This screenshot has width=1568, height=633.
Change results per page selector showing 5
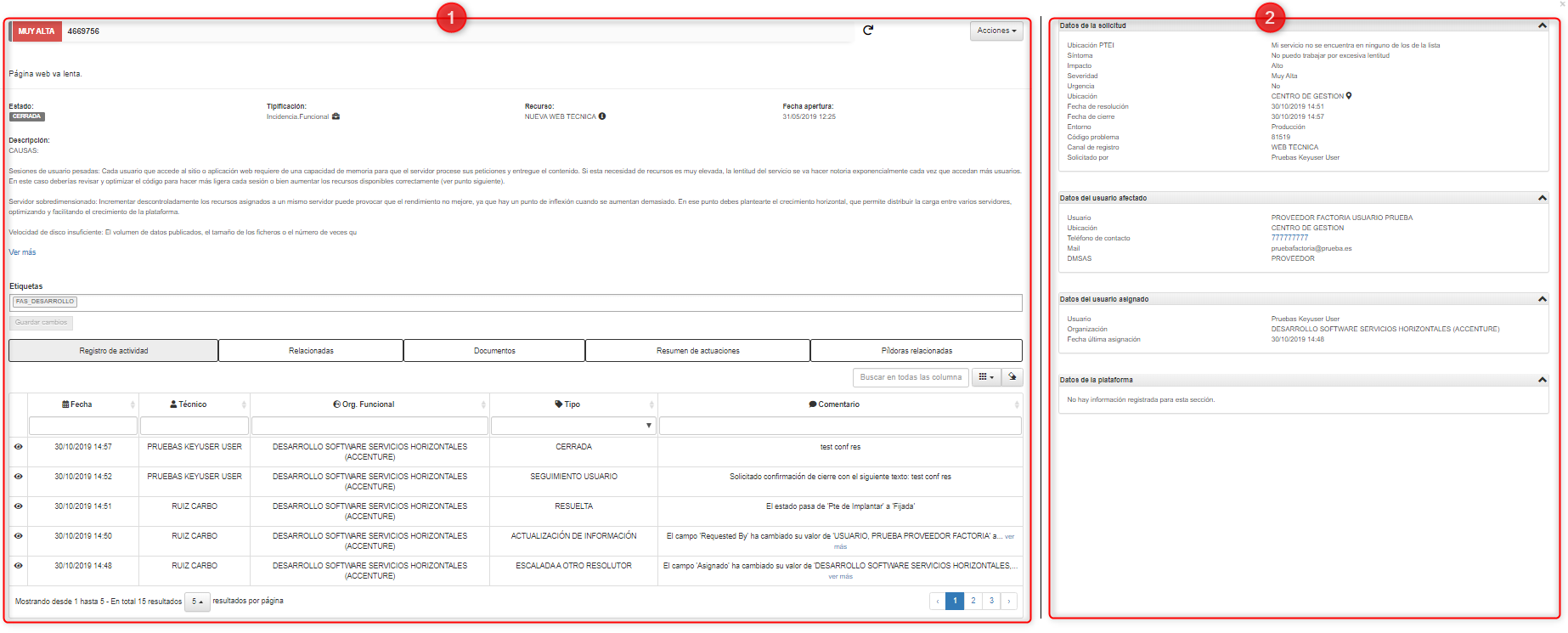[197, 602]
